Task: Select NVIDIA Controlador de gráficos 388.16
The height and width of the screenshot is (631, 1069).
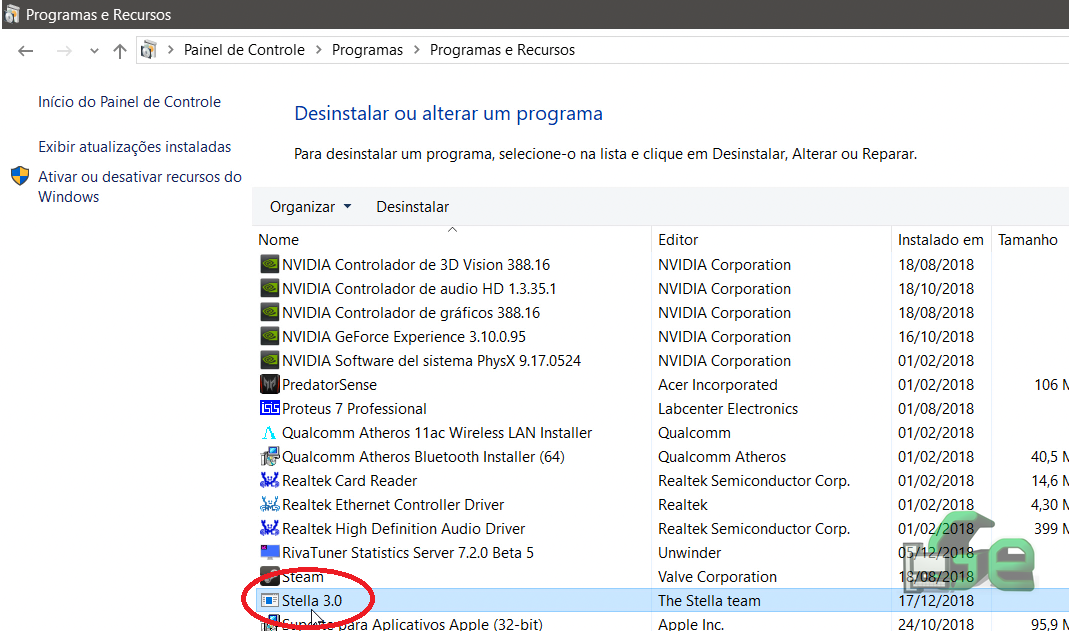Action: [x=411, y=312]
